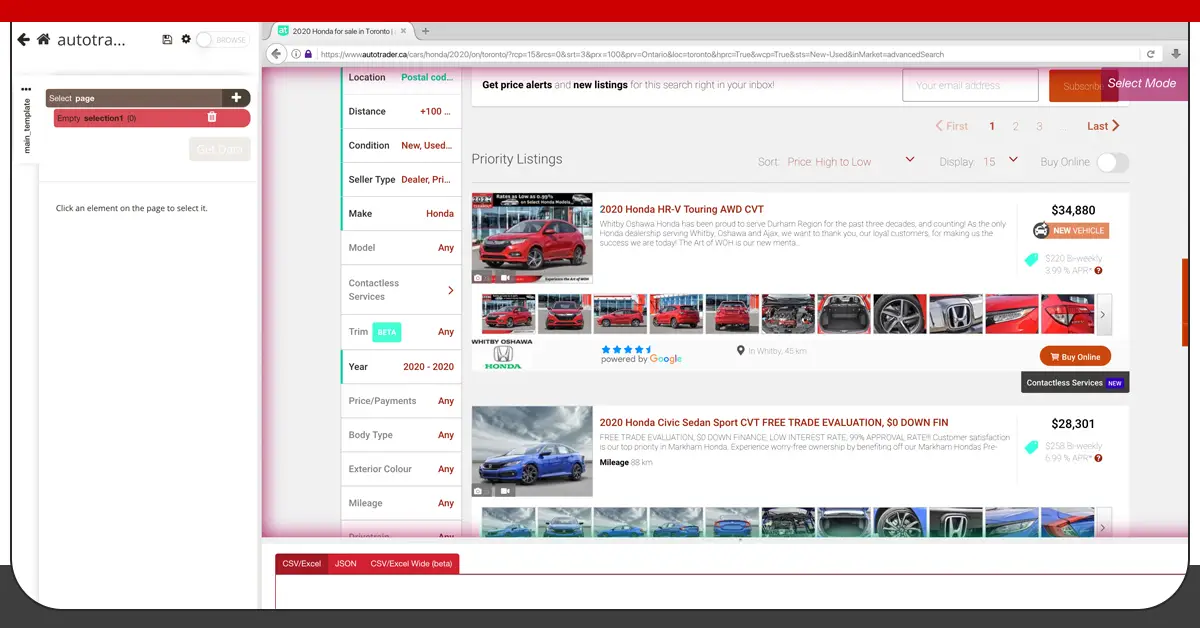
Task: Click the HR-V Buy Online button
Action: (x=1075, y=356)
